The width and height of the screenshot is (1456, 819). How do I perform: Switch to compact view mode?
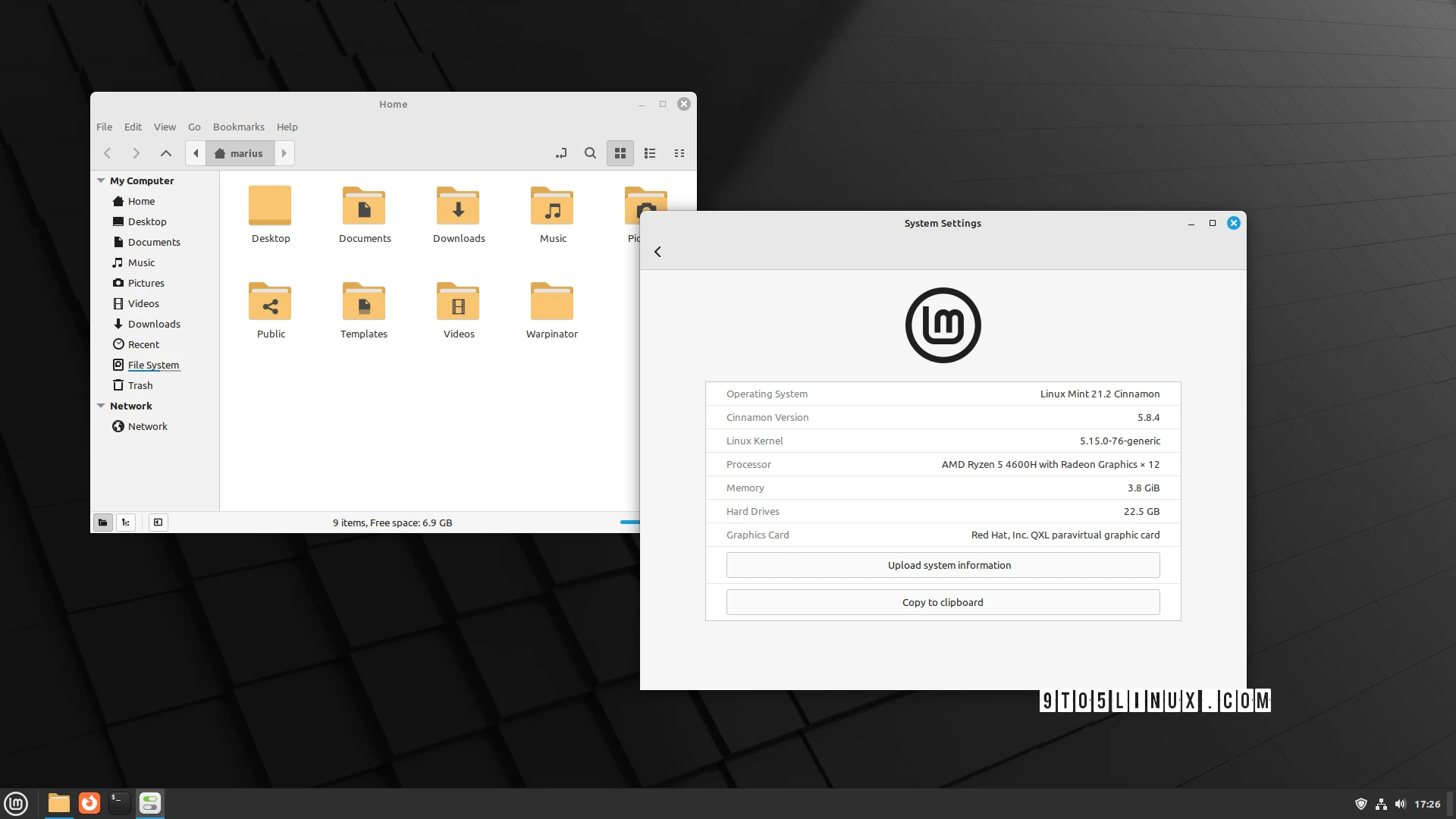(x=679, y=153)
